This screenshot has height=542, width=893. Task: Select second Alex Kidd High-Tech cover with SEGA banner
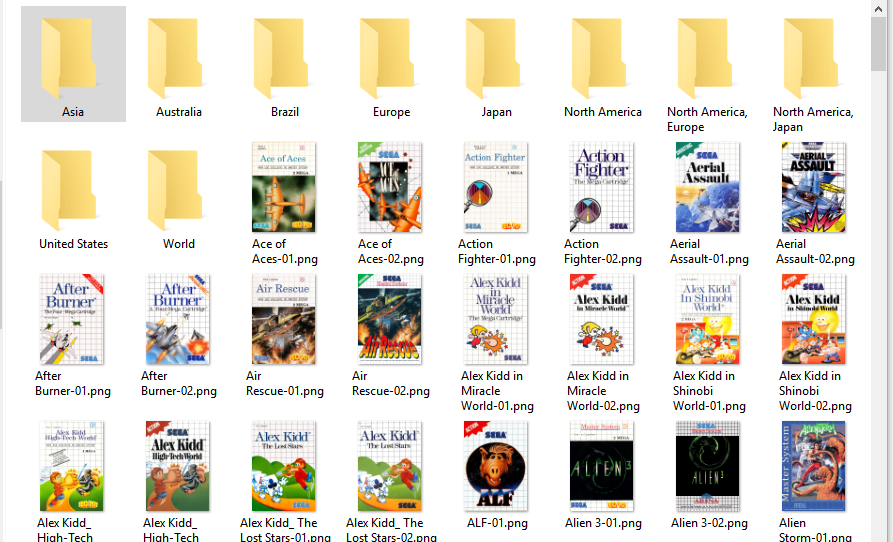click(x=178, y=466)
